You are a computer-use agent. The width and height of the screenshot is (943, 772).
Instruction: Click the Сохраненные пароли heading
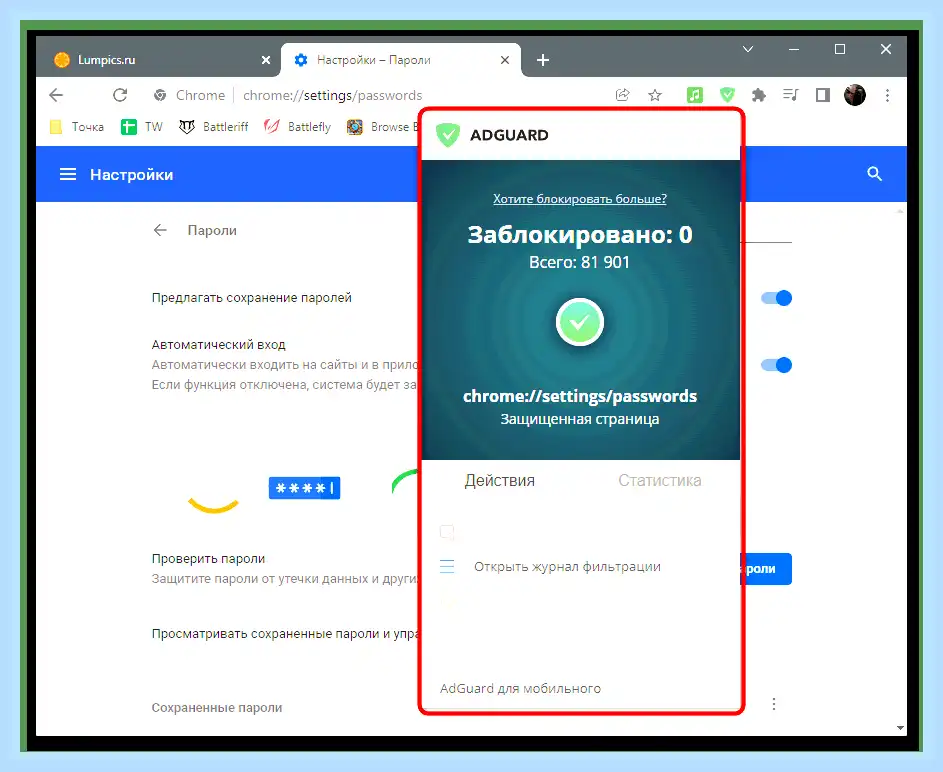coord(217,708)
